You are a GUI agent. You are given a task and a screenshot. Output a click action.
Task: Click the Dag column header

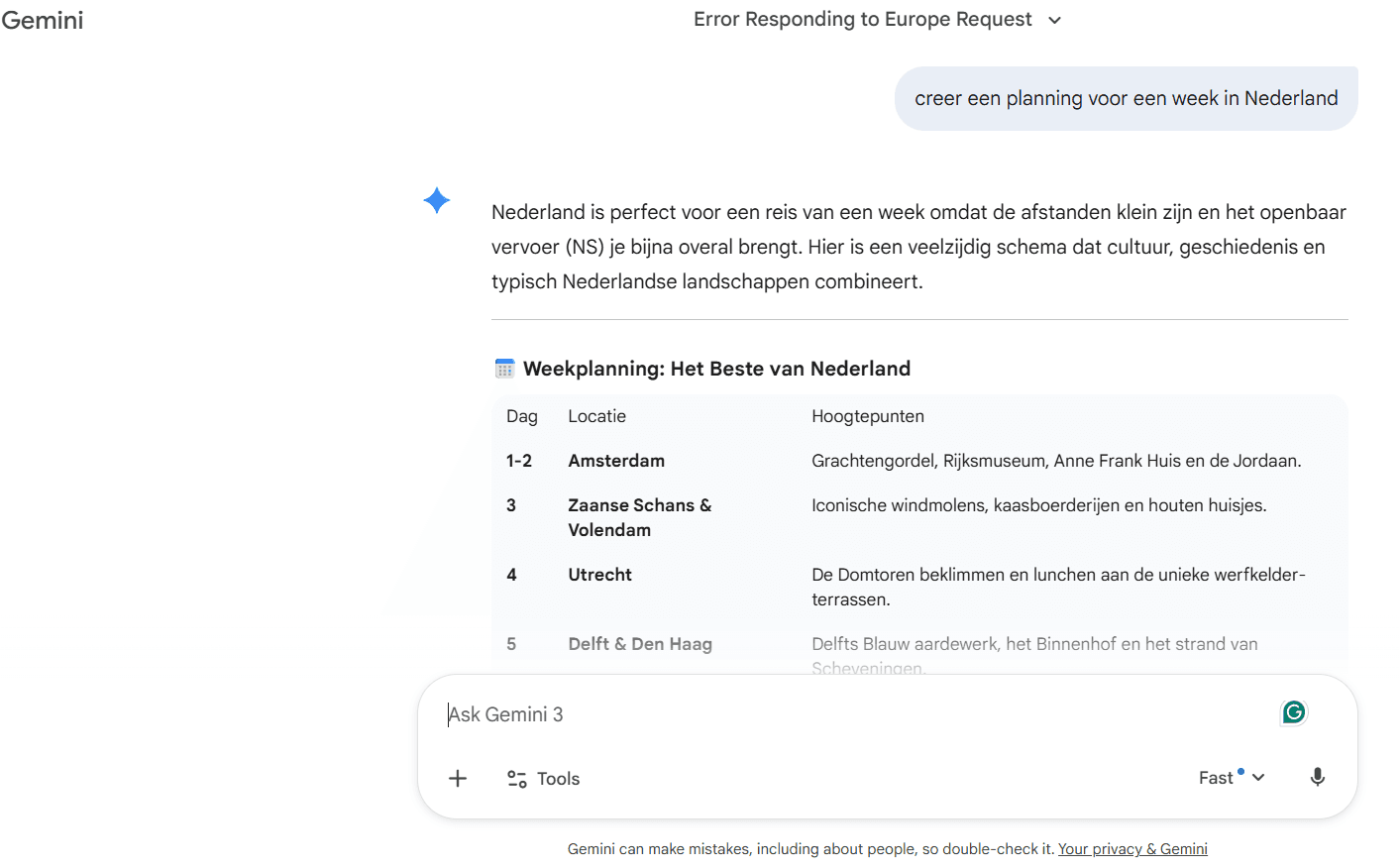tap(521, 416)
